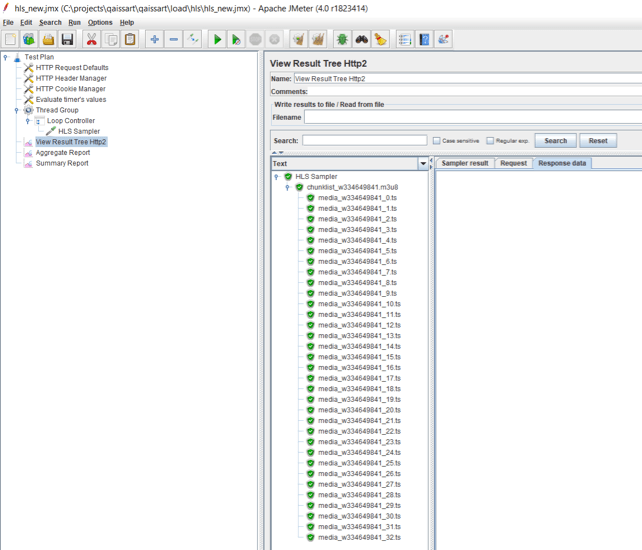The image size is (642, 550).
Task: Select HTTP Request Defaults in test plan
Action: click(x=72, y=68)
